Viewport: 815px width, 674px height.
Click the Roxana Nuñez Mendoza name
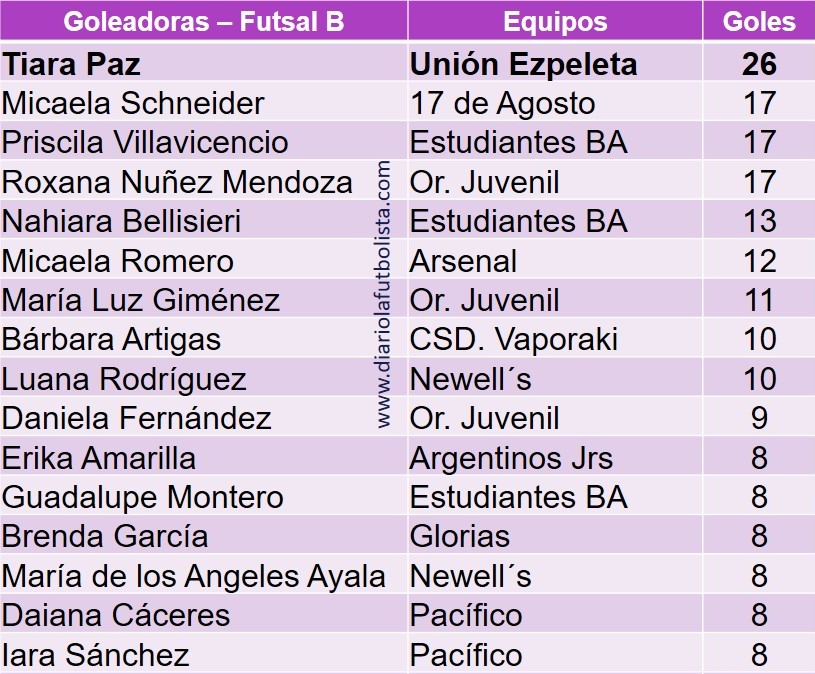pyautogui.click(x=177, y=182)
